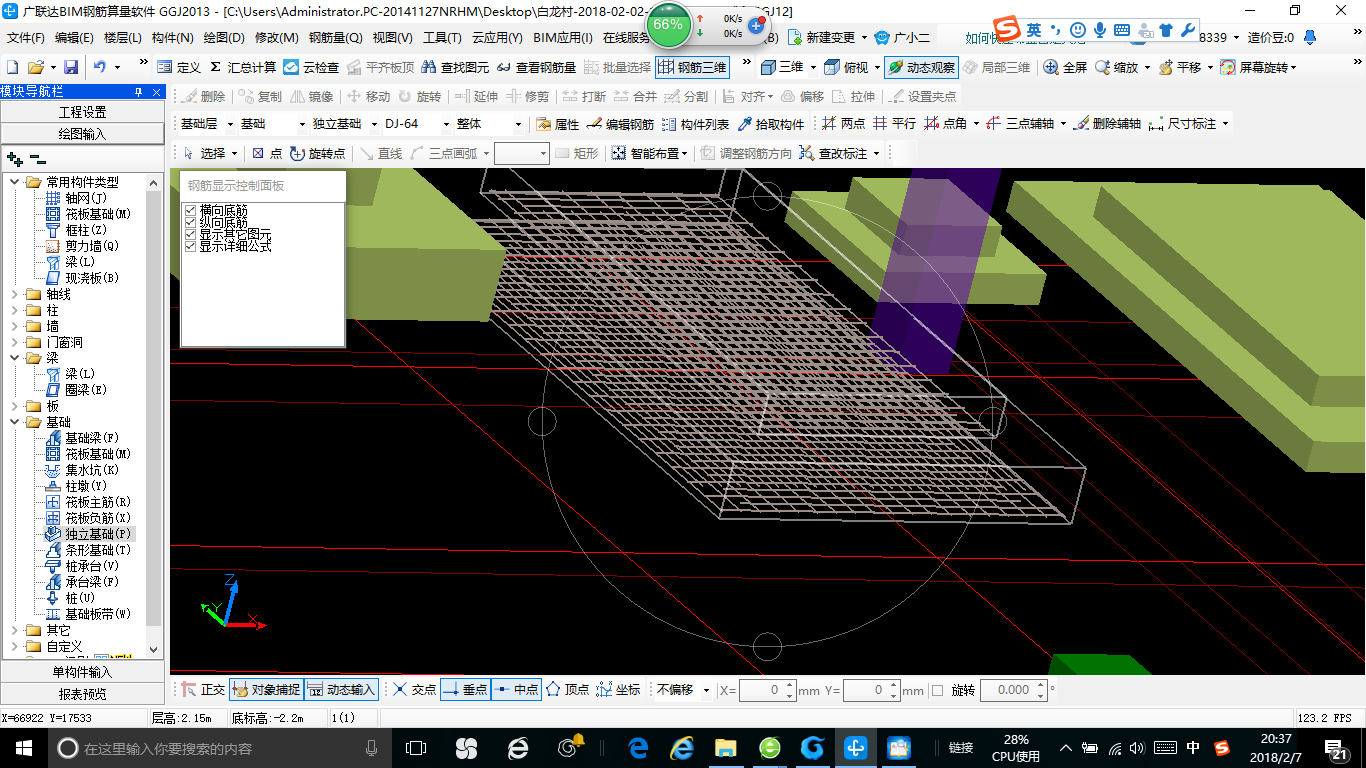Click the X coordinate input field
The image size is (1366, 768).
[767, 690]
